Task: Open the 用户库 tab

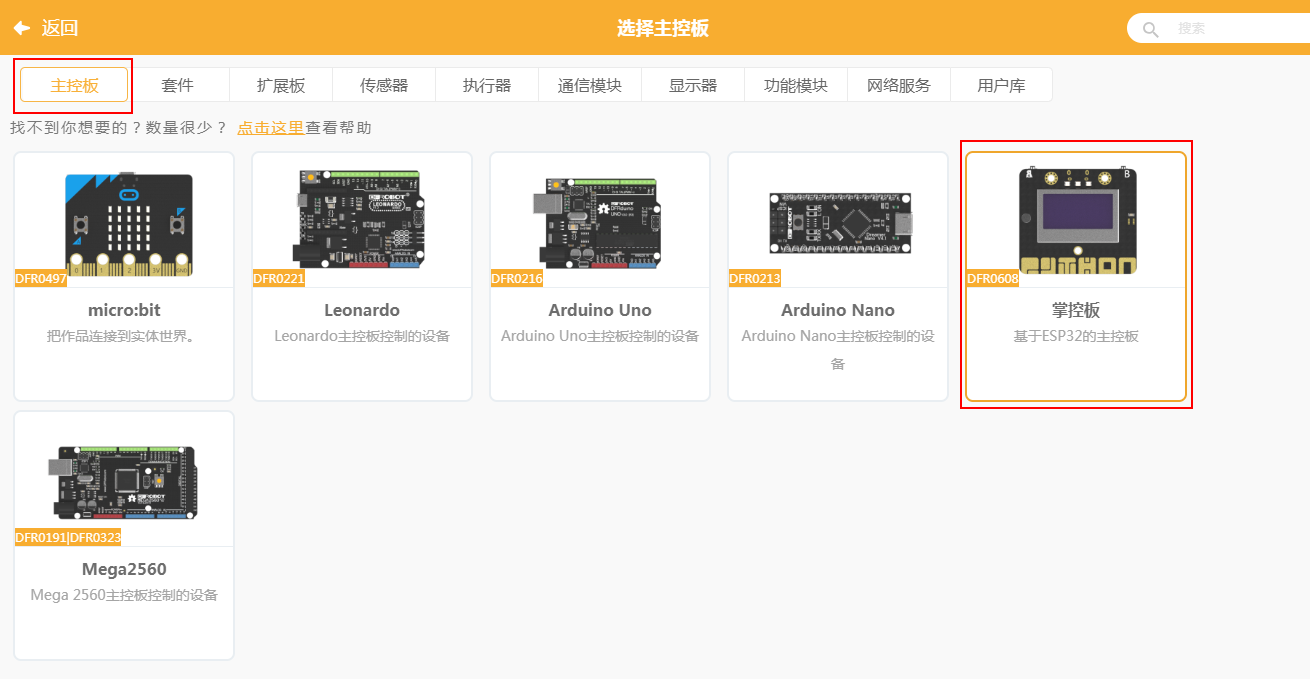Action: [1001, 85]
